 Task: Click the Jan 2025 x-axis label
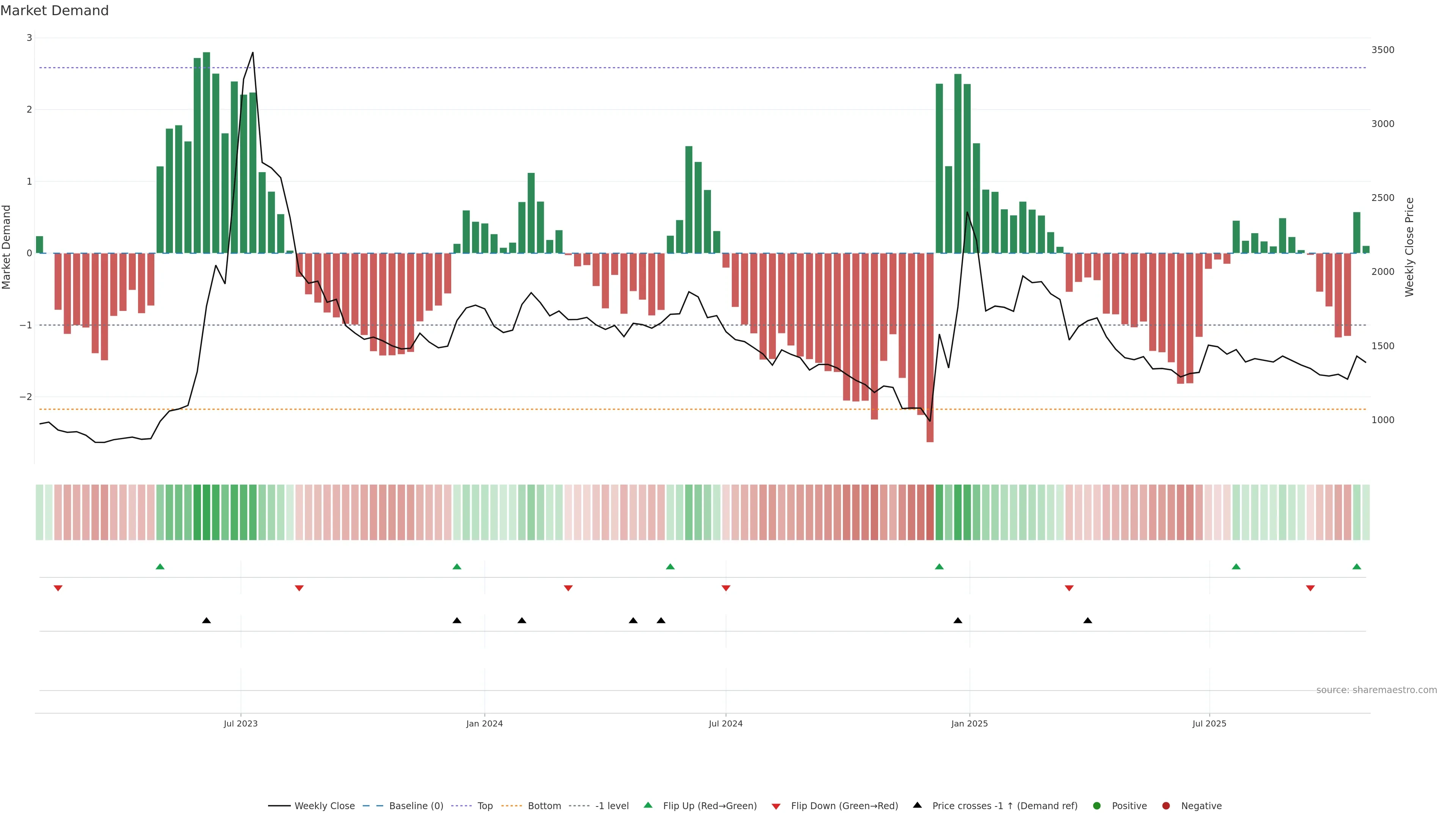click(970, 723)
